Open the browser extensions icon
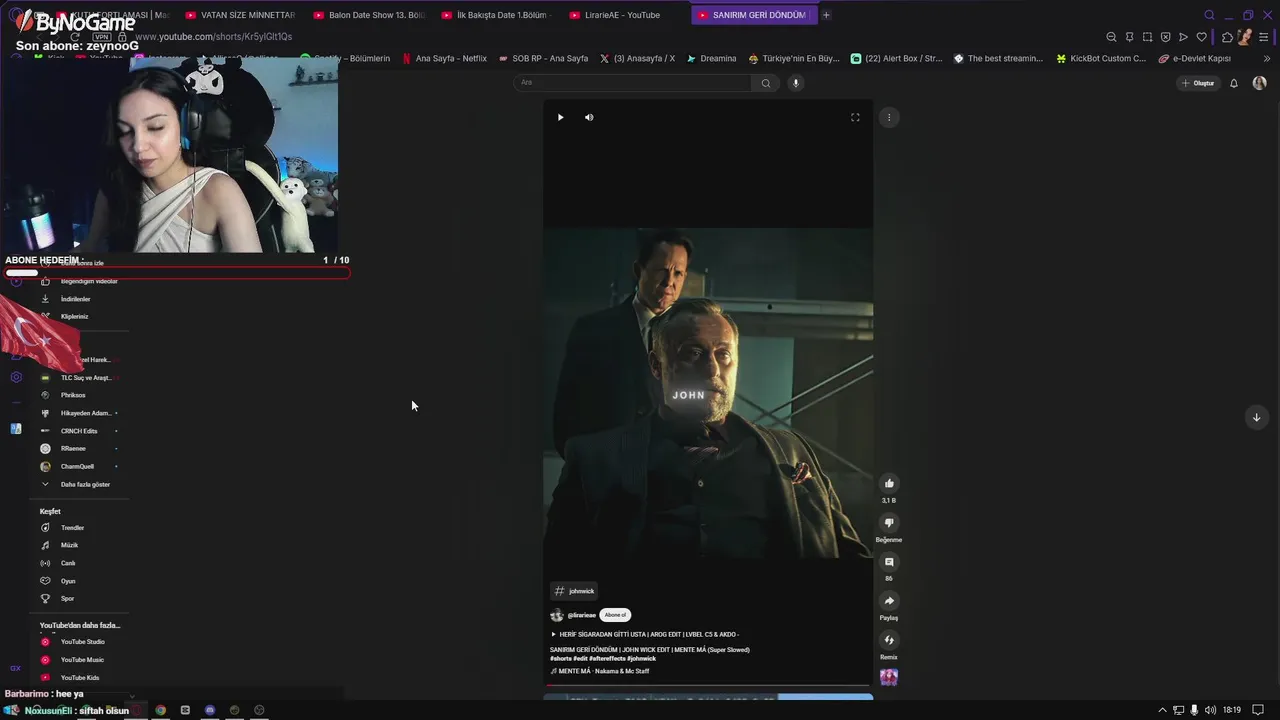The height and width of the screenshot is (720, 1280). 1227,37
